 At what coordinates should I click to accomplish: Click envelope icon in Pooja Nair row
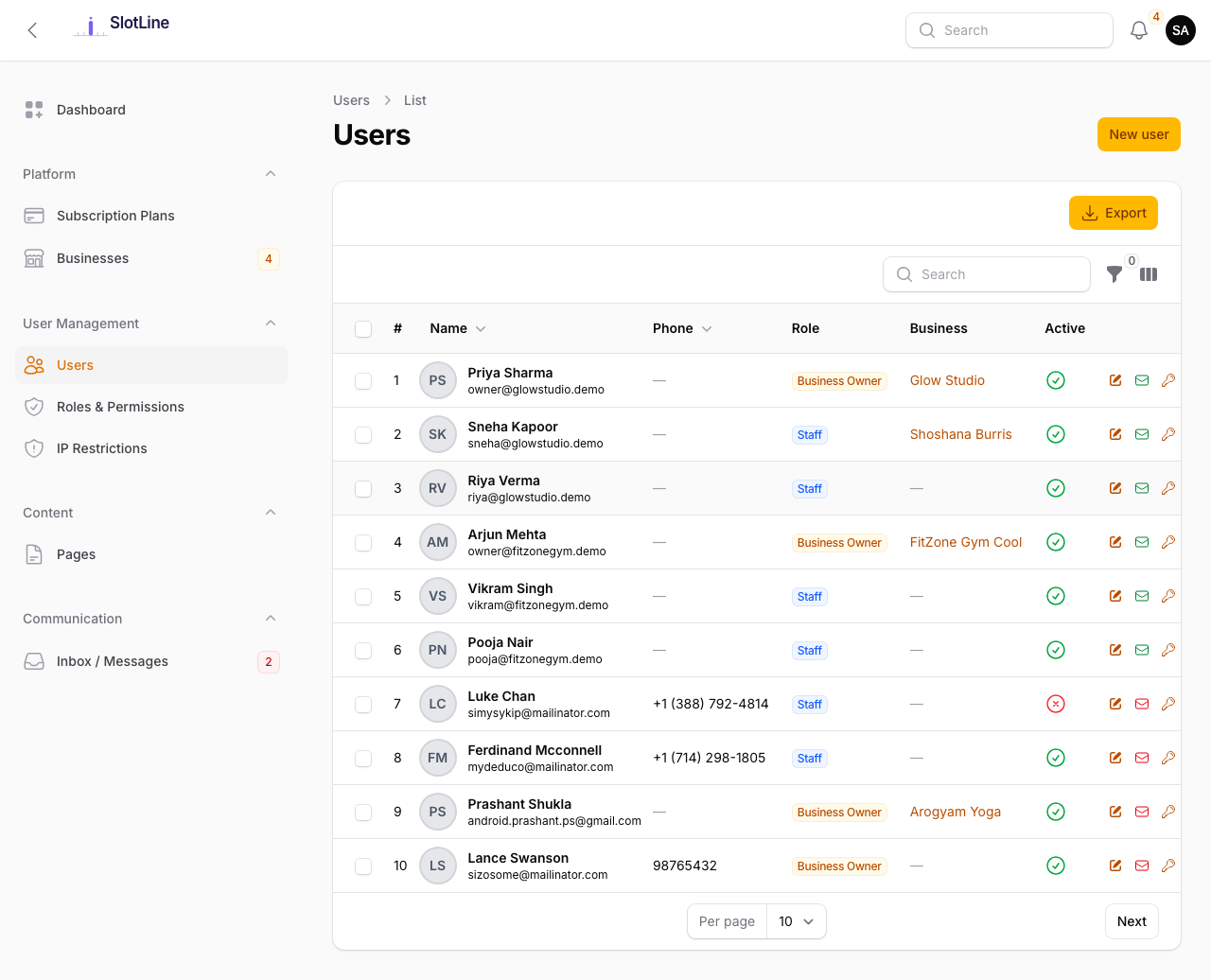click(1142, 650)
